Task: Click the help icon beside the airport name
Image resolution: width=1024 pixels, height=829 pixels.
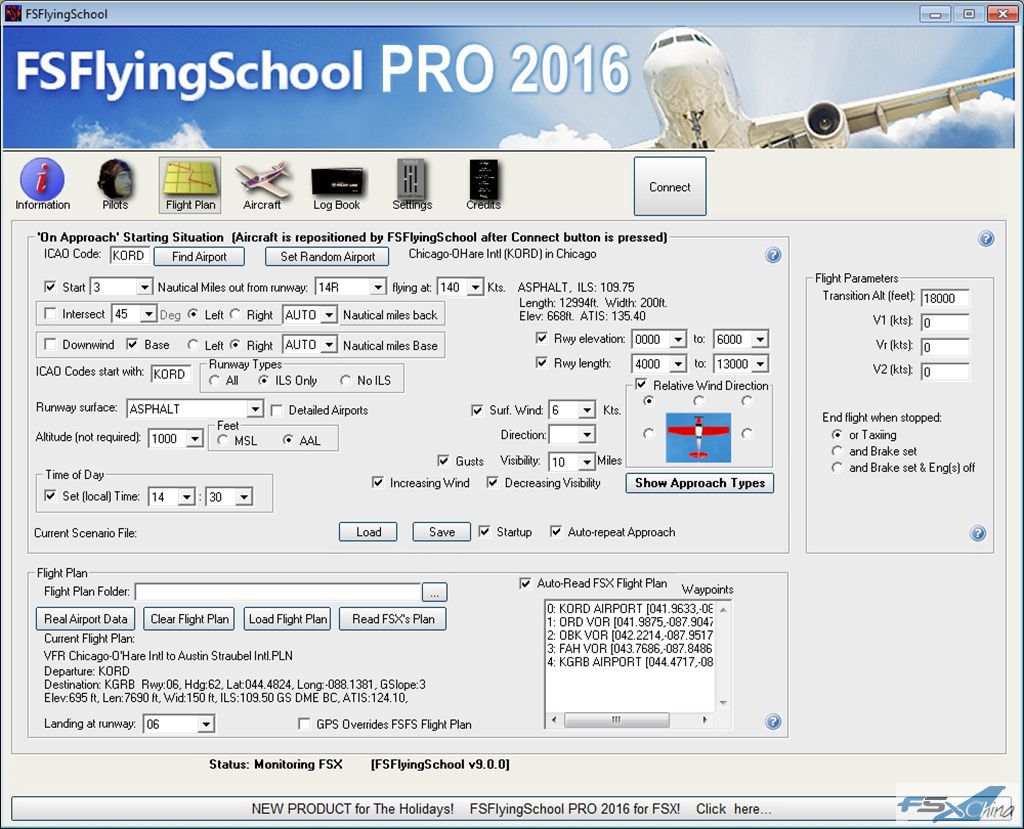Action: (773, 255)
